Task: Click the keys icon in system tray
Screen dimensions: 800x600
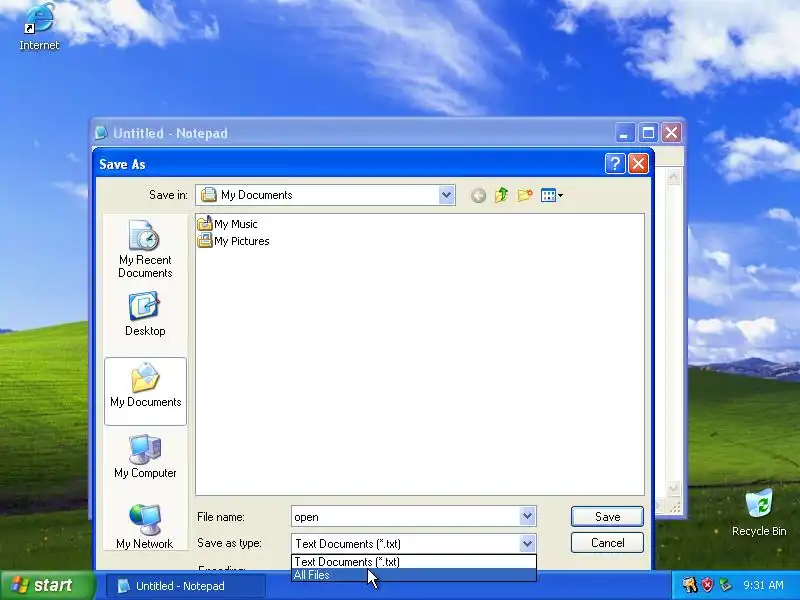Action: [690, 585]
